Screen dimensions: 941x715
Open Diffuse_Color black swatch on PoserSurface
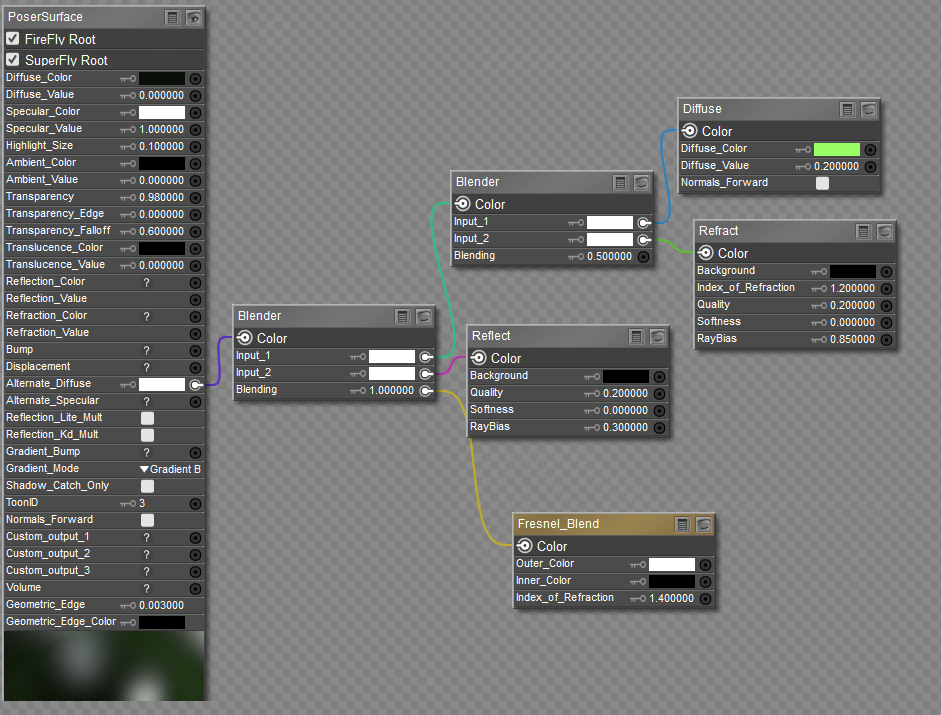tap(162, 79)
